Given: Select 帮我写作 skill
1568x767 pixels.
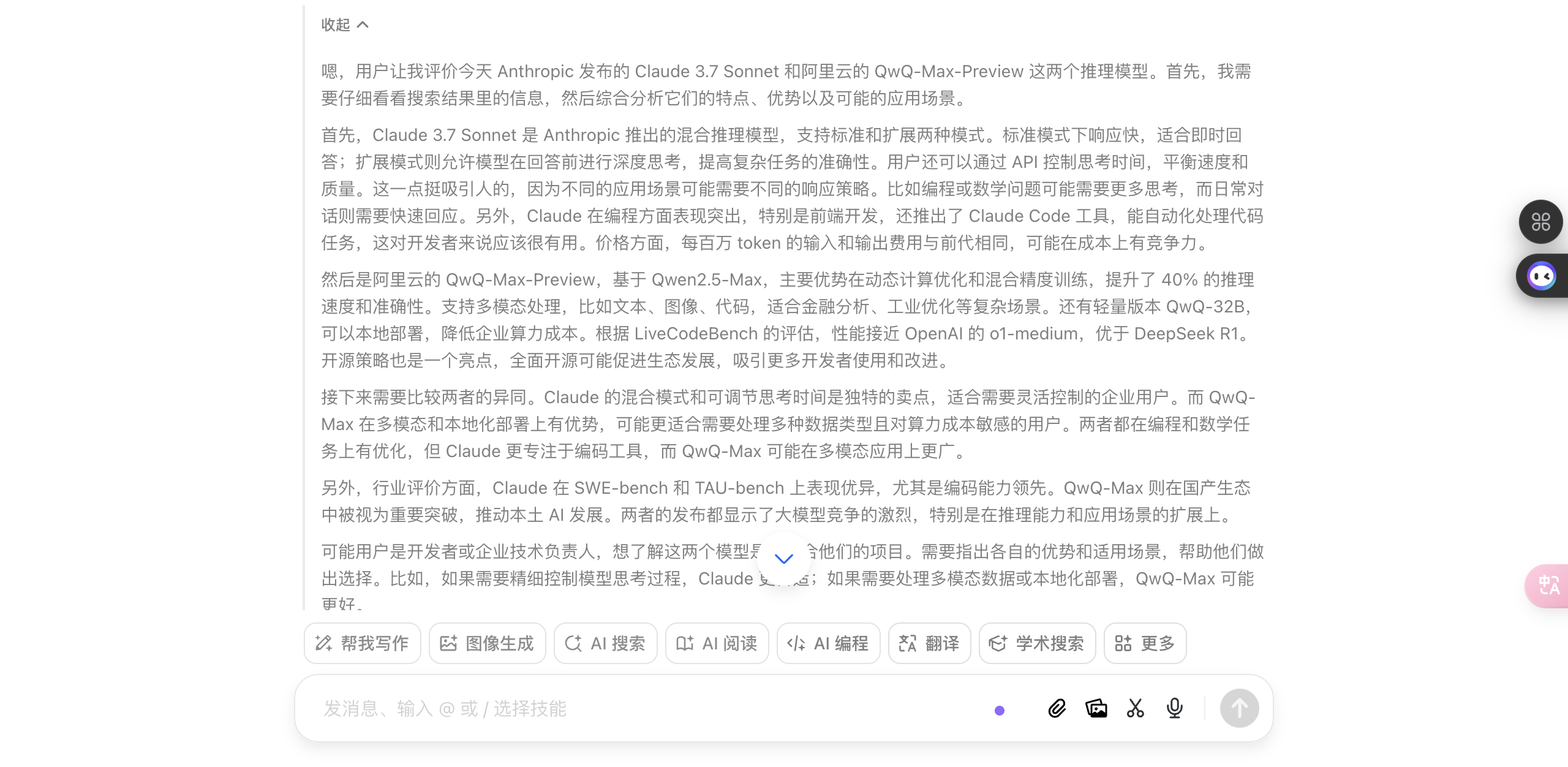Looking at the screenshot, I should [x=363, y=643].
